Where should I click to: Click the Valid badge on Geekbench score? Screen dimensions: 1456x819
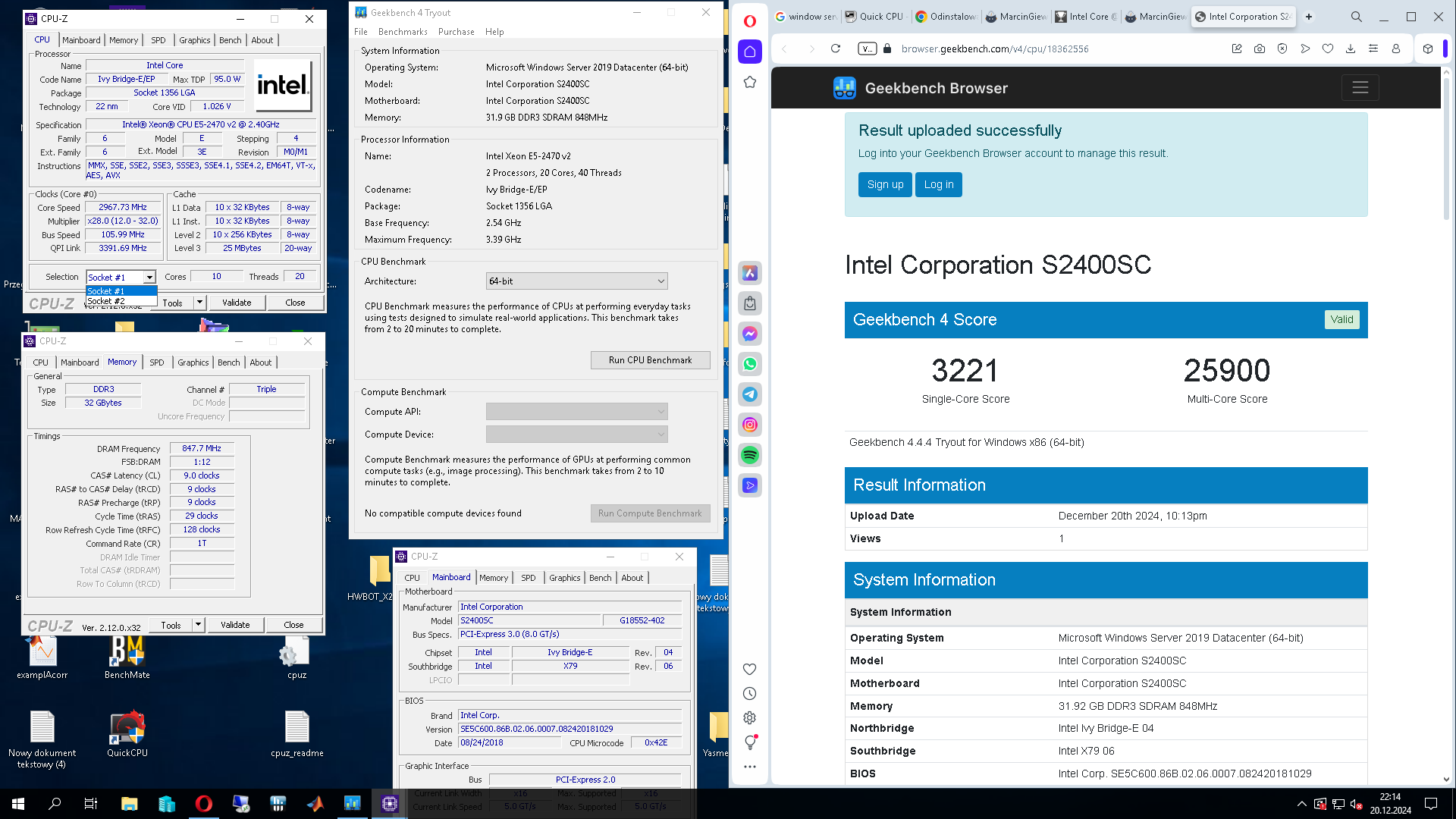[x=1341, y=319]
